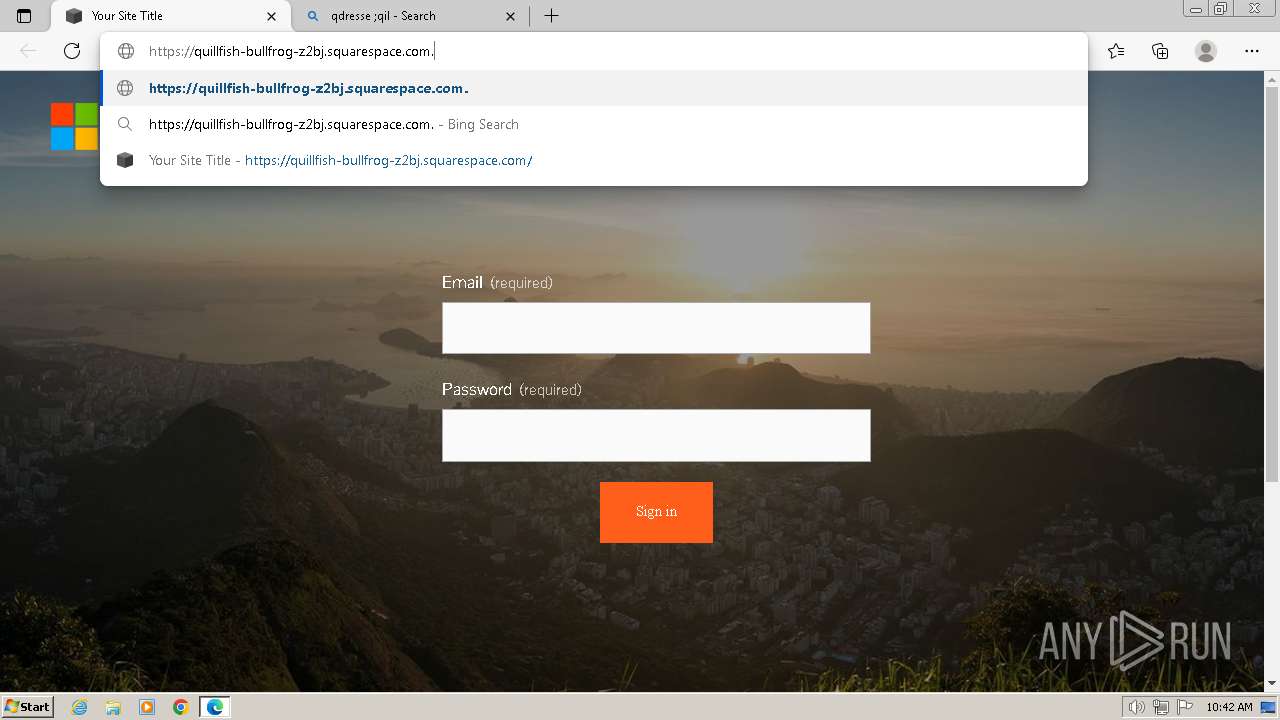Click the Email (required) label
Image resolution: width=1280 pixels, height=720 pixels.
[x=497, y=283]
